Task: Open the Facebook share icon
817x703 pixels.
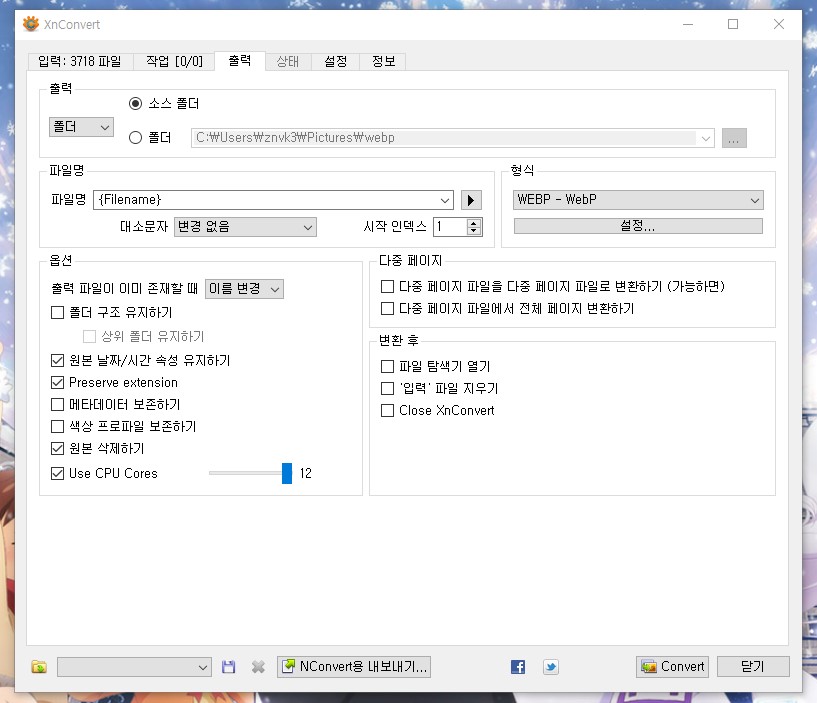Action: (518, 667)
